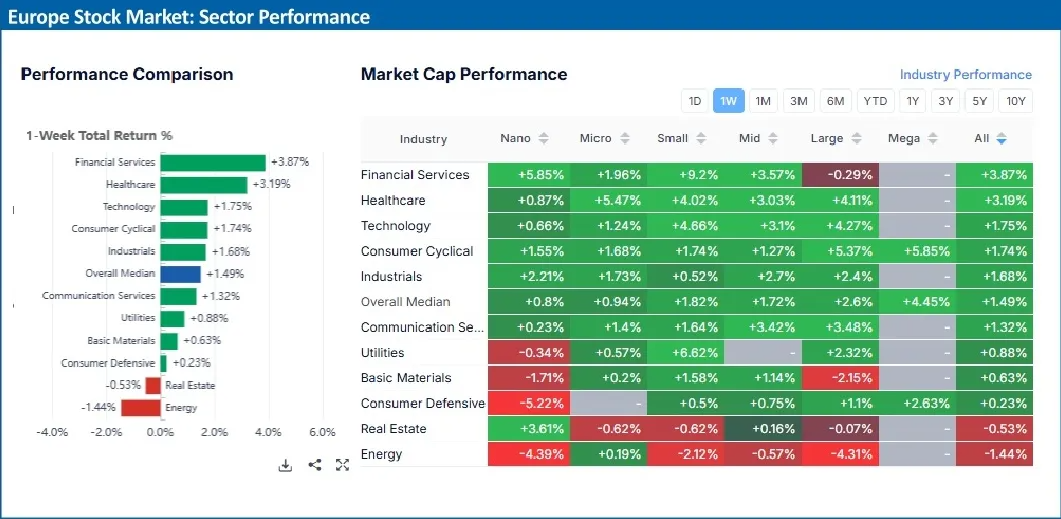Select the 1D time range

694,101
